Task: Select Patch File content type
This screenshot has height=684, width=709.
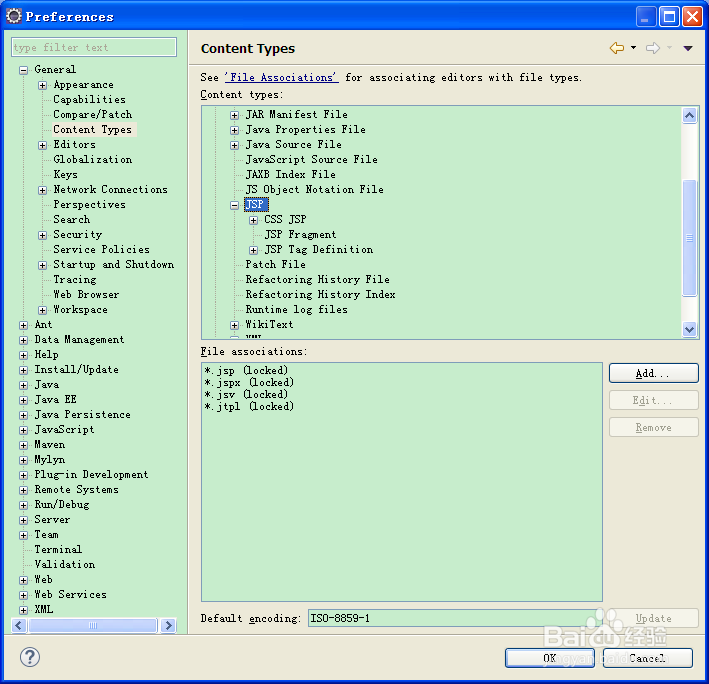Action: point(275,264)
